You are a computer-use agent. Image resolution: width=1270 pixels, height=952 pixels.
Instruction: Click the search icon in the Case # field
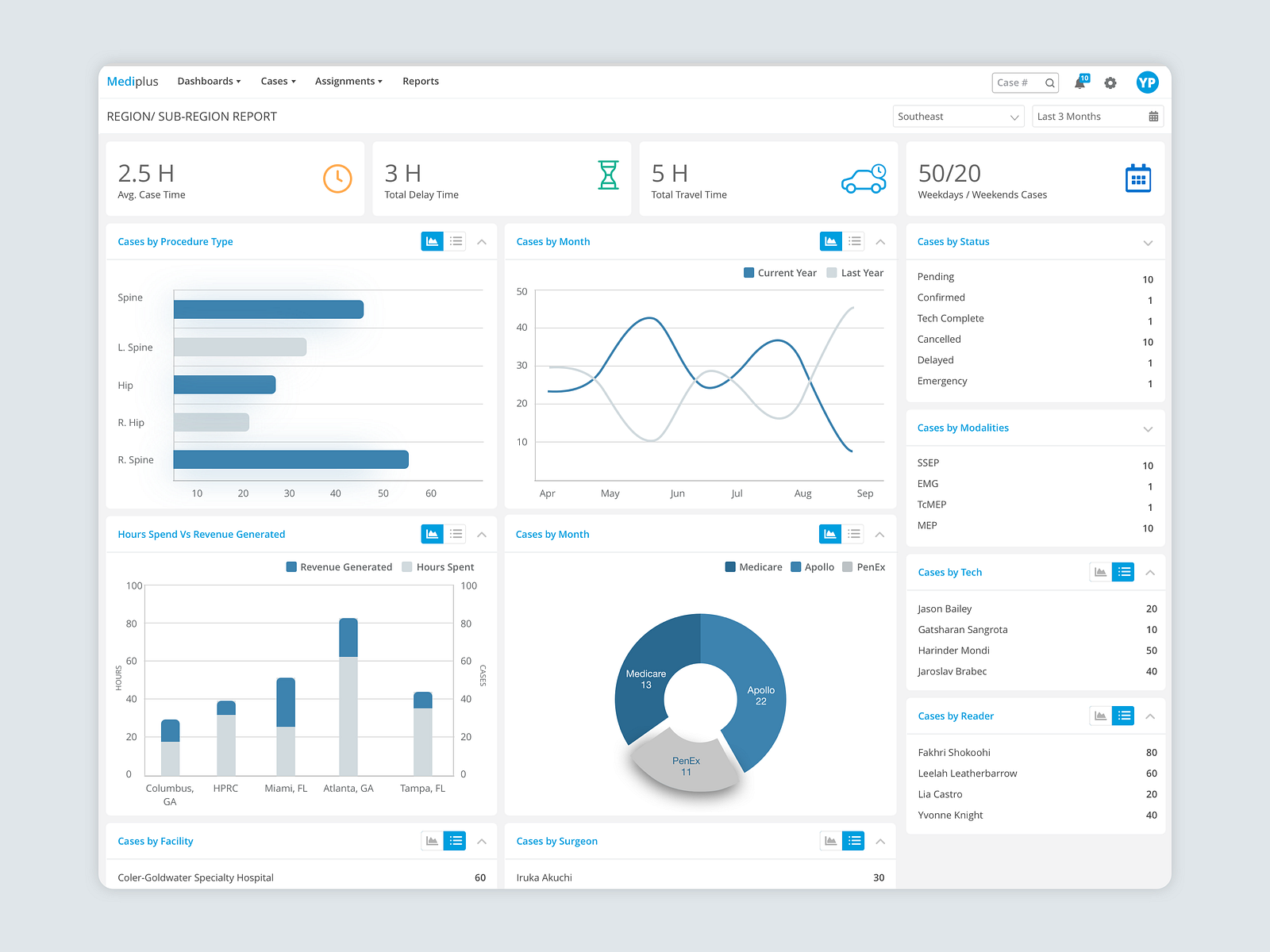coord(1049,83)
